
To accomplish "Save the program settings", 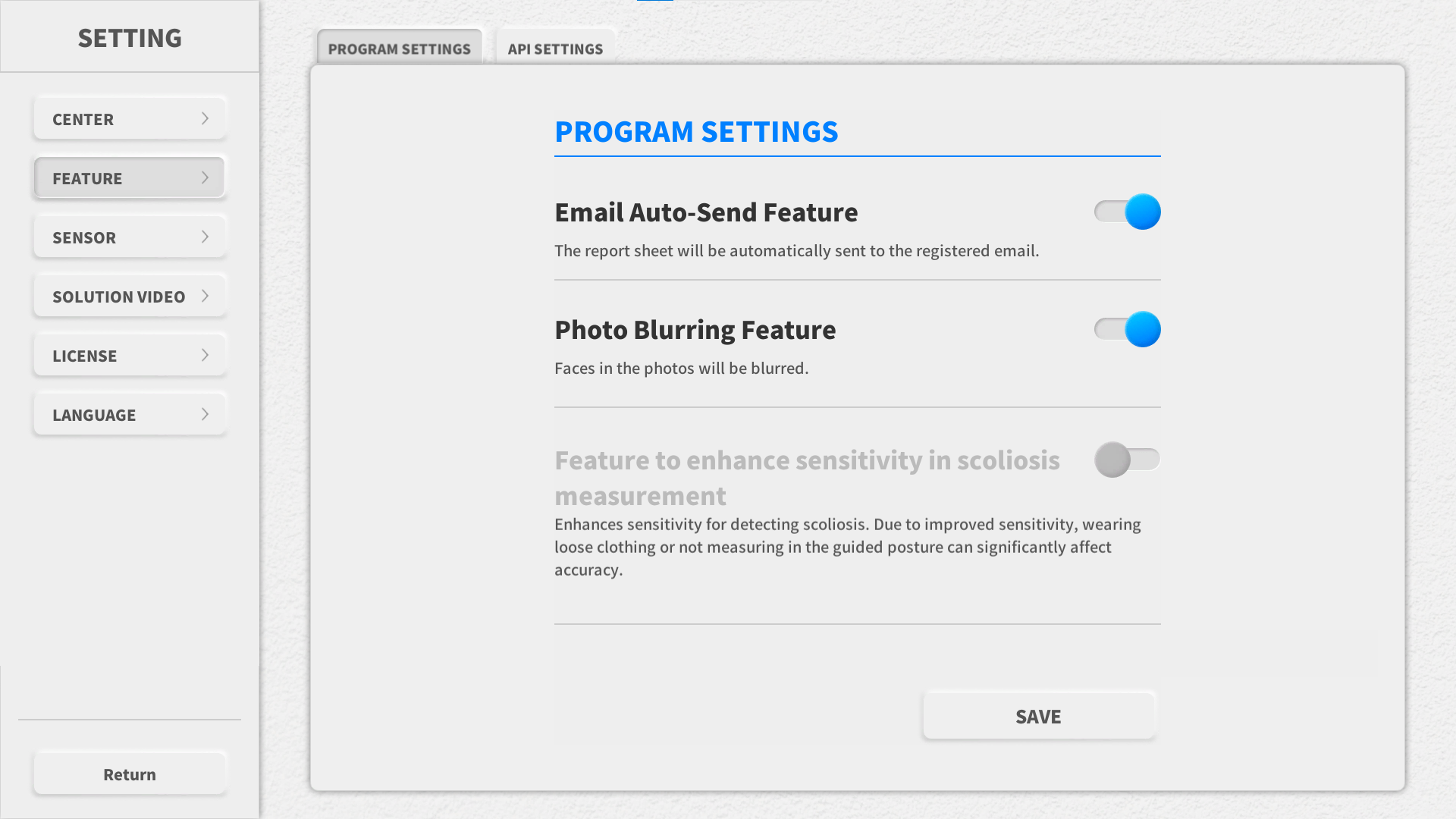I will (1039, 716).
